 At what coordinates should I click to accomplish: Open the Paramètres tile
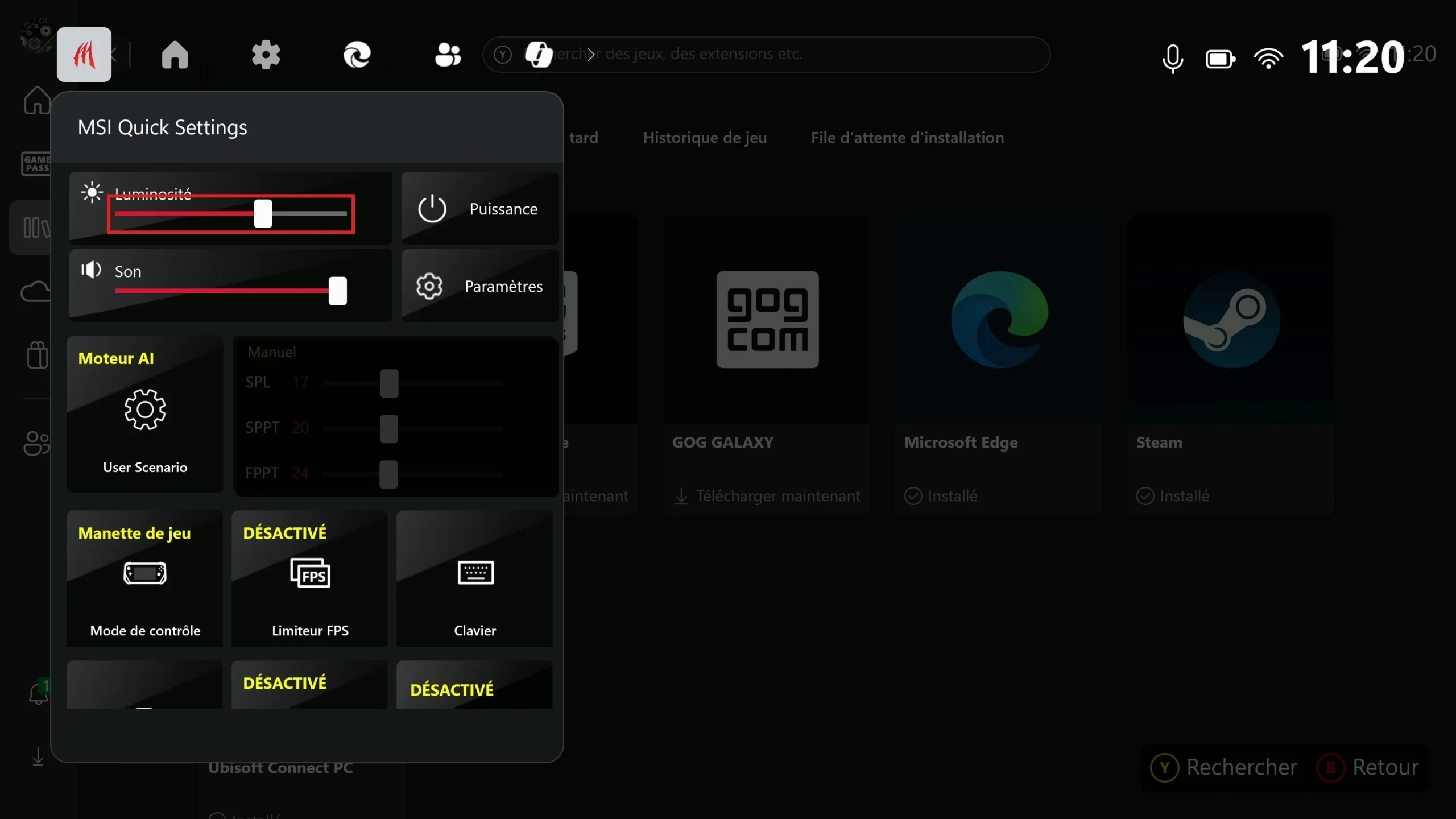pos(479,286)
